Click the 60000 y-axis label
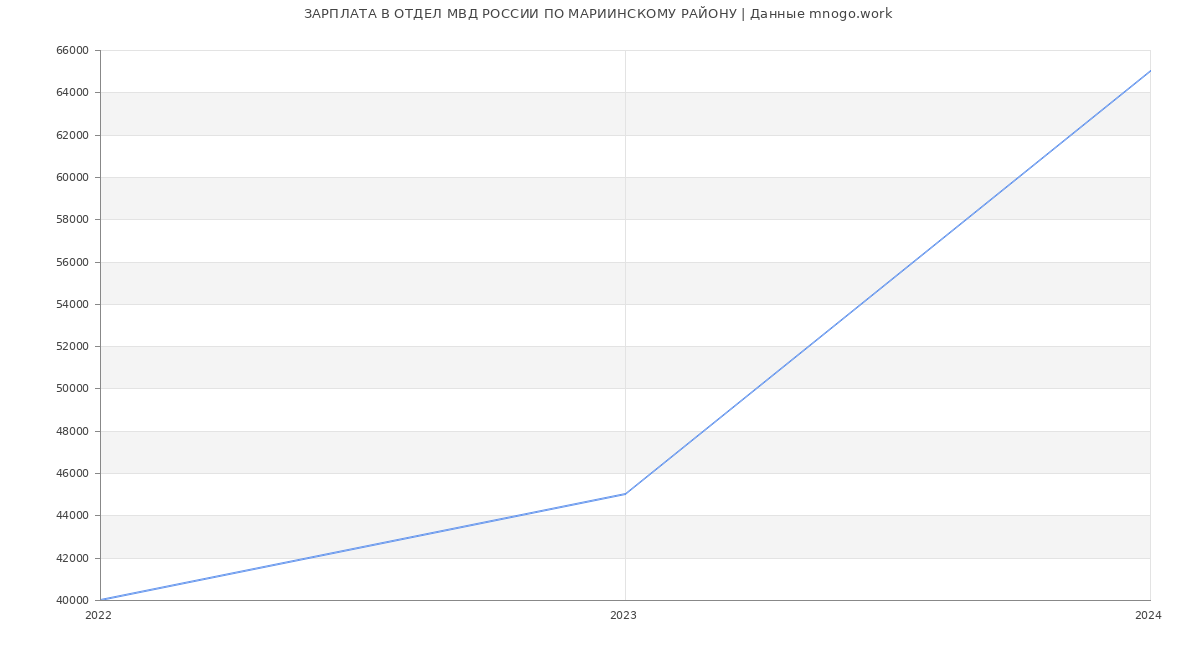The width and height of the screenshot is (1200, 650). (x=72, y=178)
